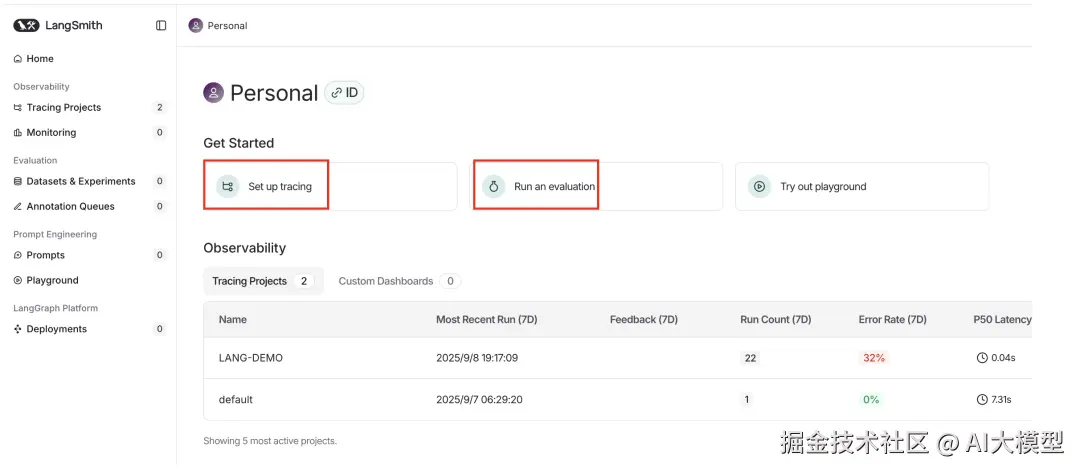
Task: Open the LANG-DEMO project row
Action: pyautogui.click(x=251, y=358)
